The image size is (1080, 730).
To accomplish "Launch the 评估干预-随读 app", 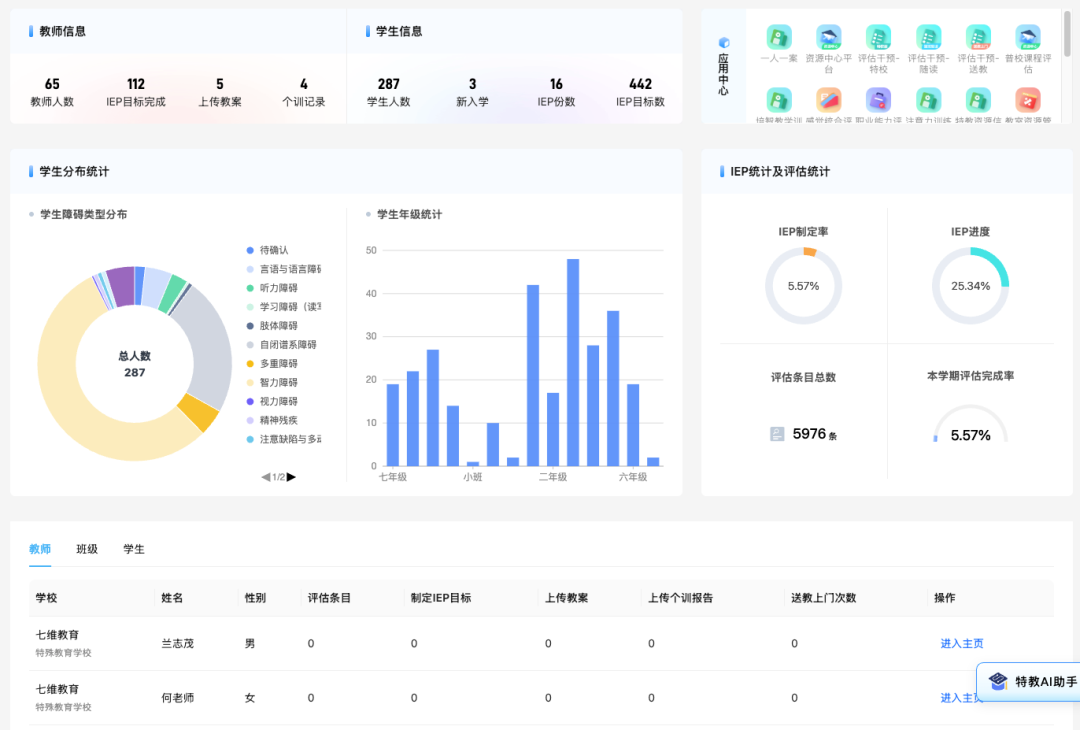I will (x=928, y=36).
